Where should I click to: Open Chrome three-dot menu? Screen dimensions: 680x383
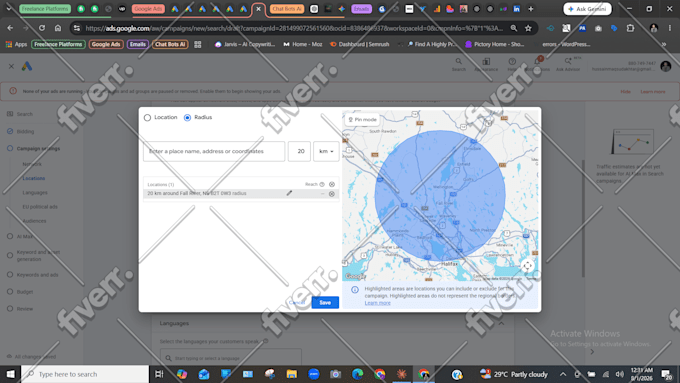pos(670,28)
